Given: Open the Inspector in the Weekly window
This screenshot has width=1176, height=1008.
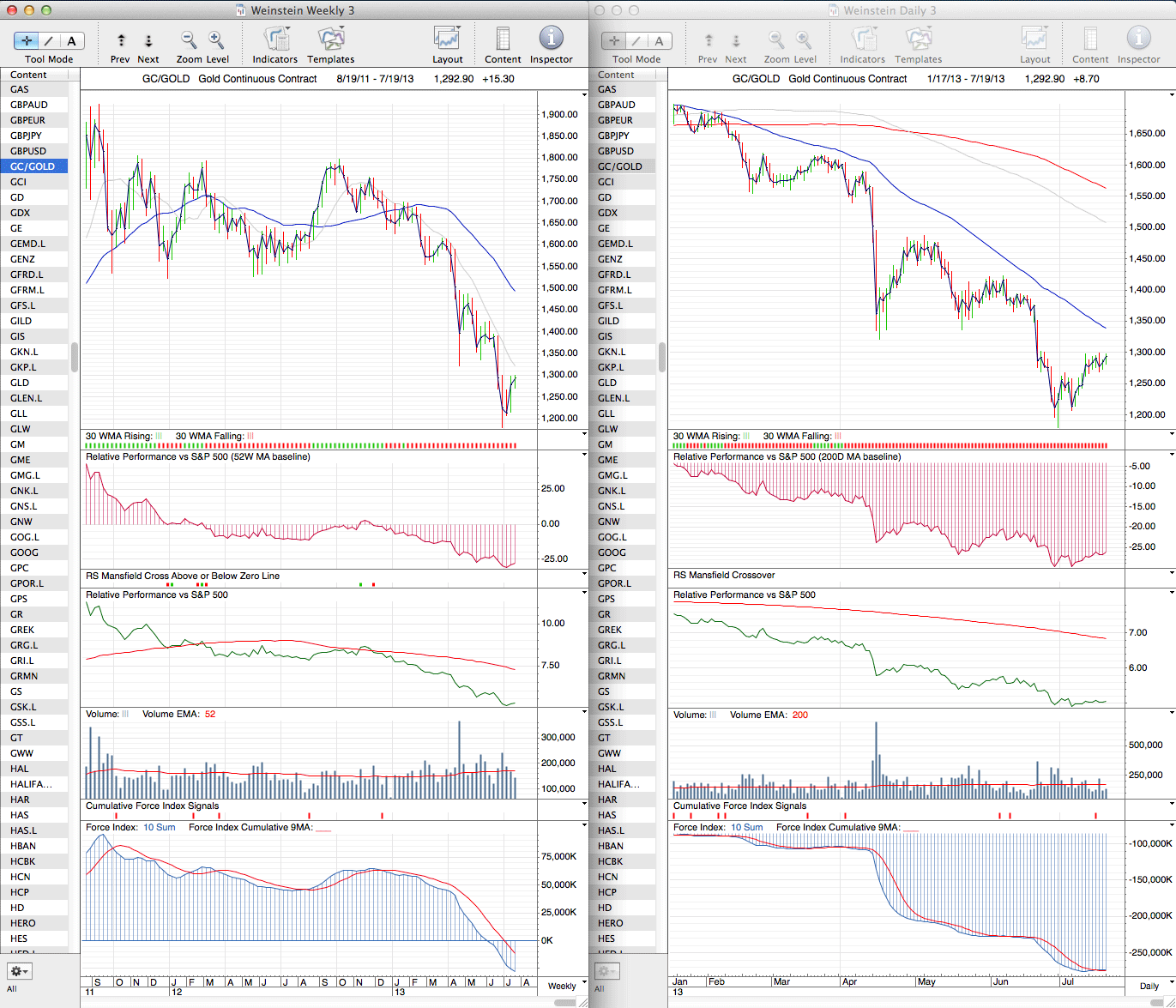Looking at the screenshot, I should tap(551, 40).
